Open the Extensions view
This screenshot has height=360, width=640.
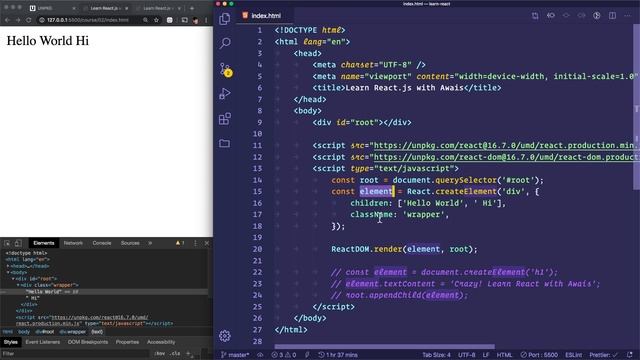click(x=225, y=119)
